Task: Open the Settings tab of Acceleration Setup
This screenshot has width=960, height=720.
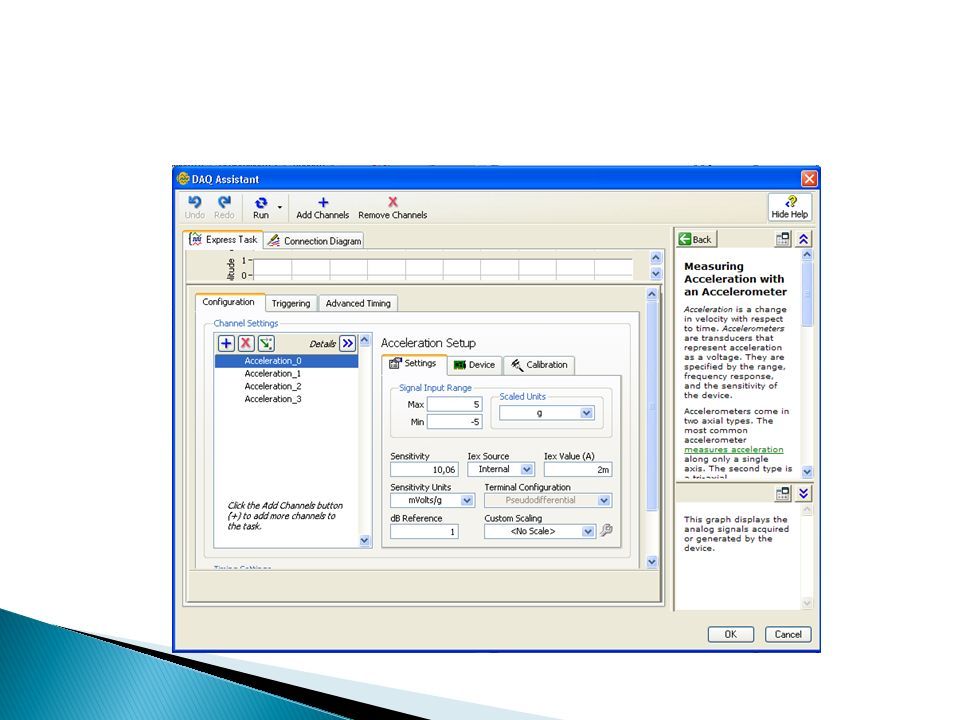Action: coord(414,364)
